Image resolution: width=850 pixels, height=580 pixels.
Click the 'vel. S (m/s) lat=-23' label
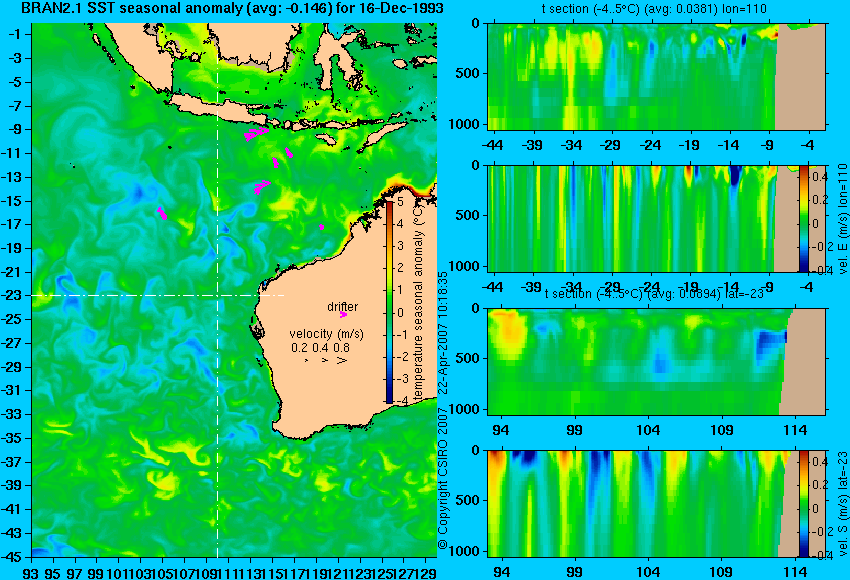tap(843, 504)
